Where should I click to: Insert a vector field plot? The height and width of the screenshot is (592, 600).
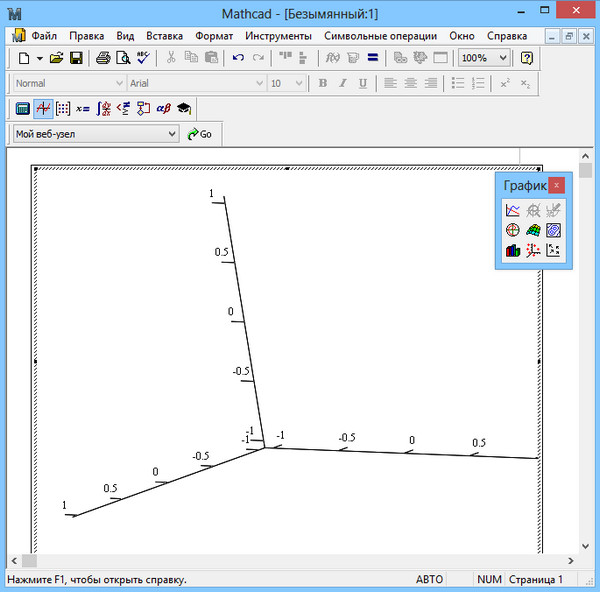tap(553, 251)
